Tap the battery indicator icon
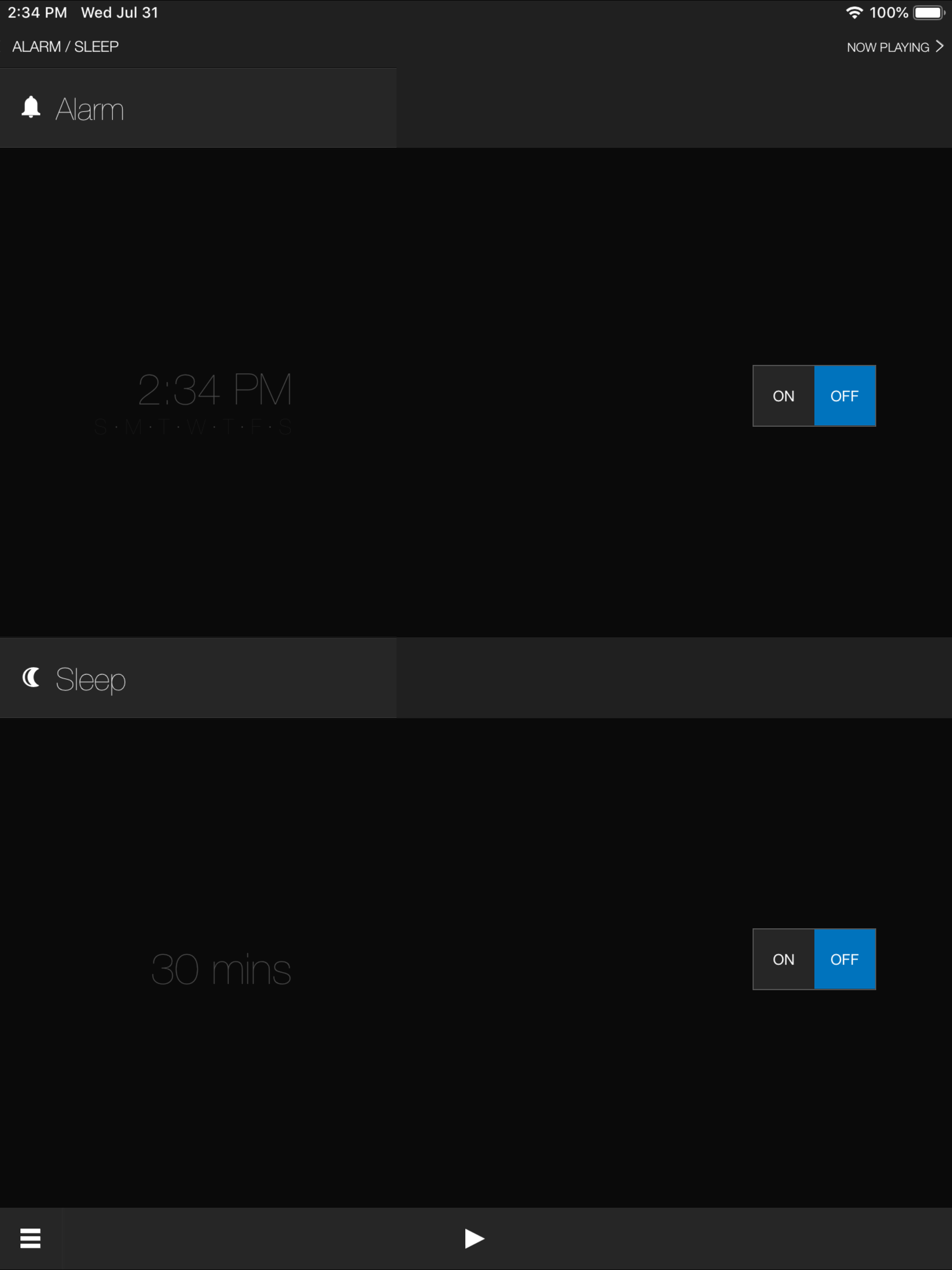952x1270 pixels. pyautogui.click(x=930, y=13)
